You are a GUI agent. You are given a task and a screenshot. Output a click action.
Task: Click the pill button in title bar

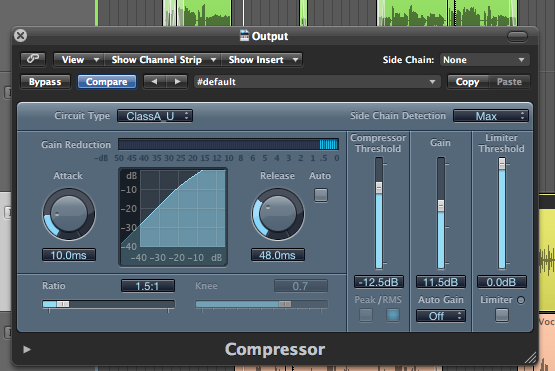point(517,36)
